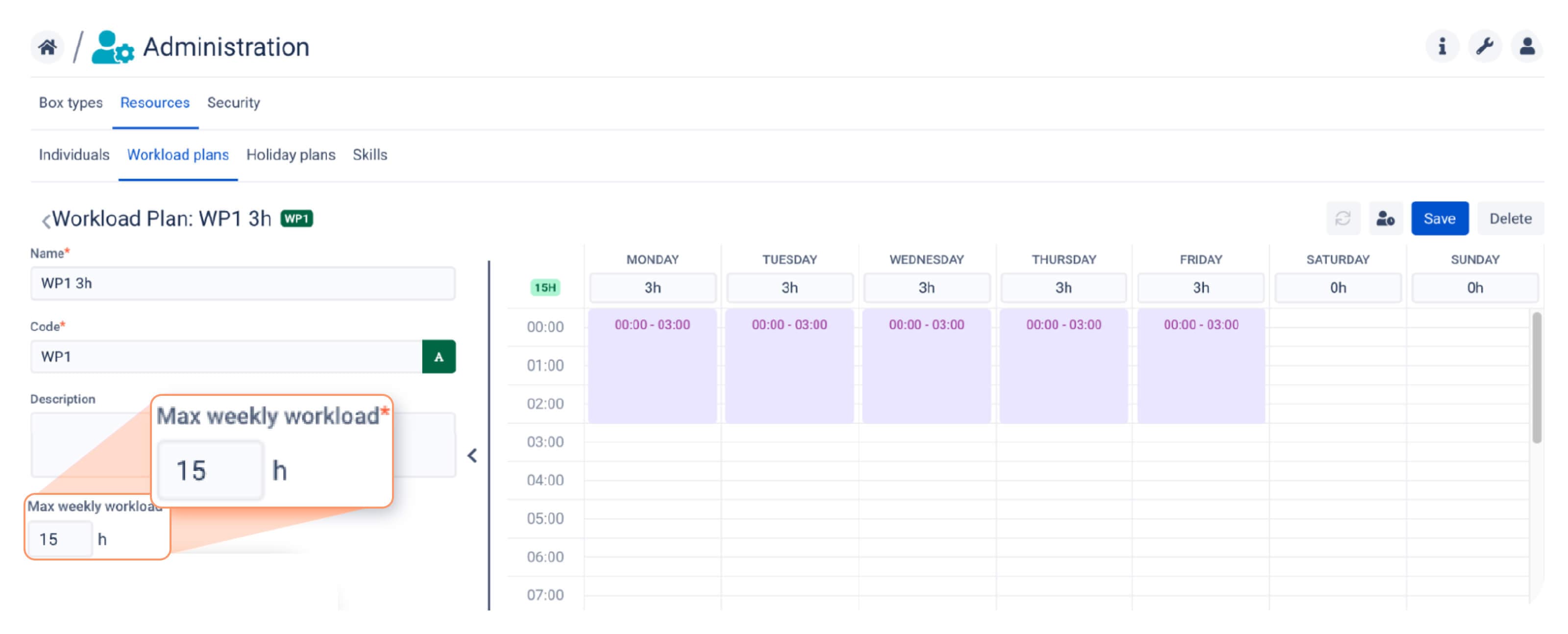Save the workload plan
The height and width of the screenshot is (634, 1568).
click(x=1439, y=219)
